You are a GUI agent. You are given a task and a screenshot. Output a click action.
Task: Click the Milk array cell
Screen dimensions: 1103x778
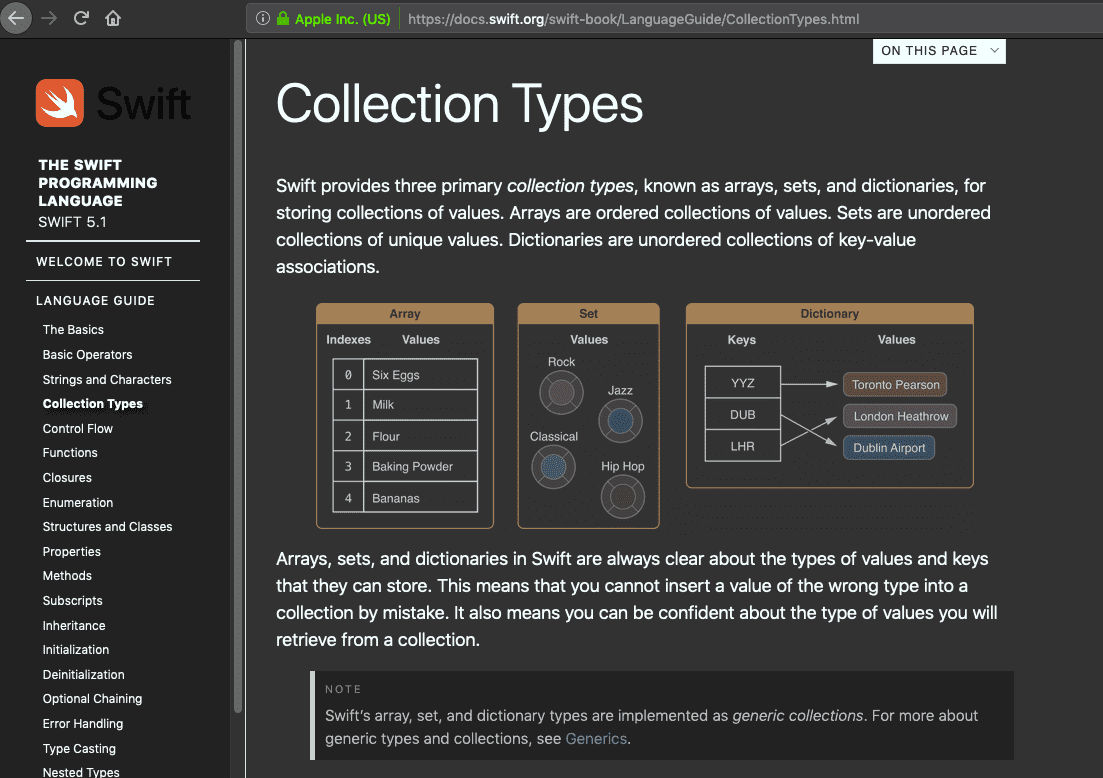coord(421,404)
